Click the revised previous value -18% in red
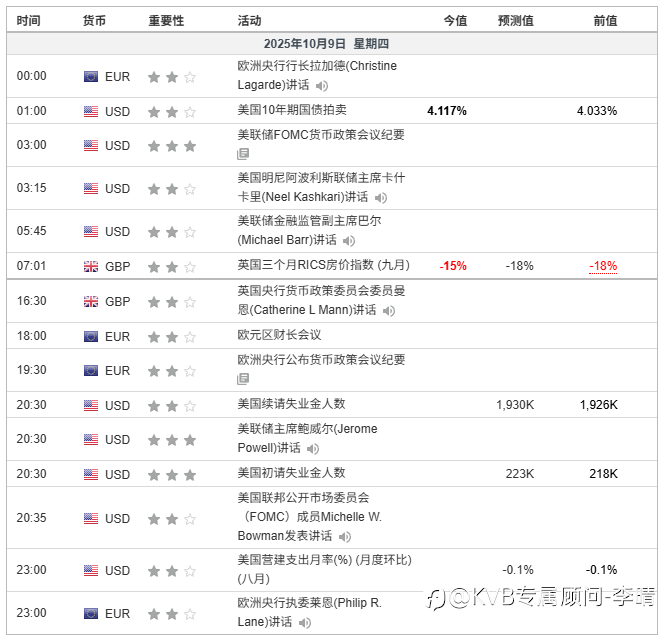 603,266
